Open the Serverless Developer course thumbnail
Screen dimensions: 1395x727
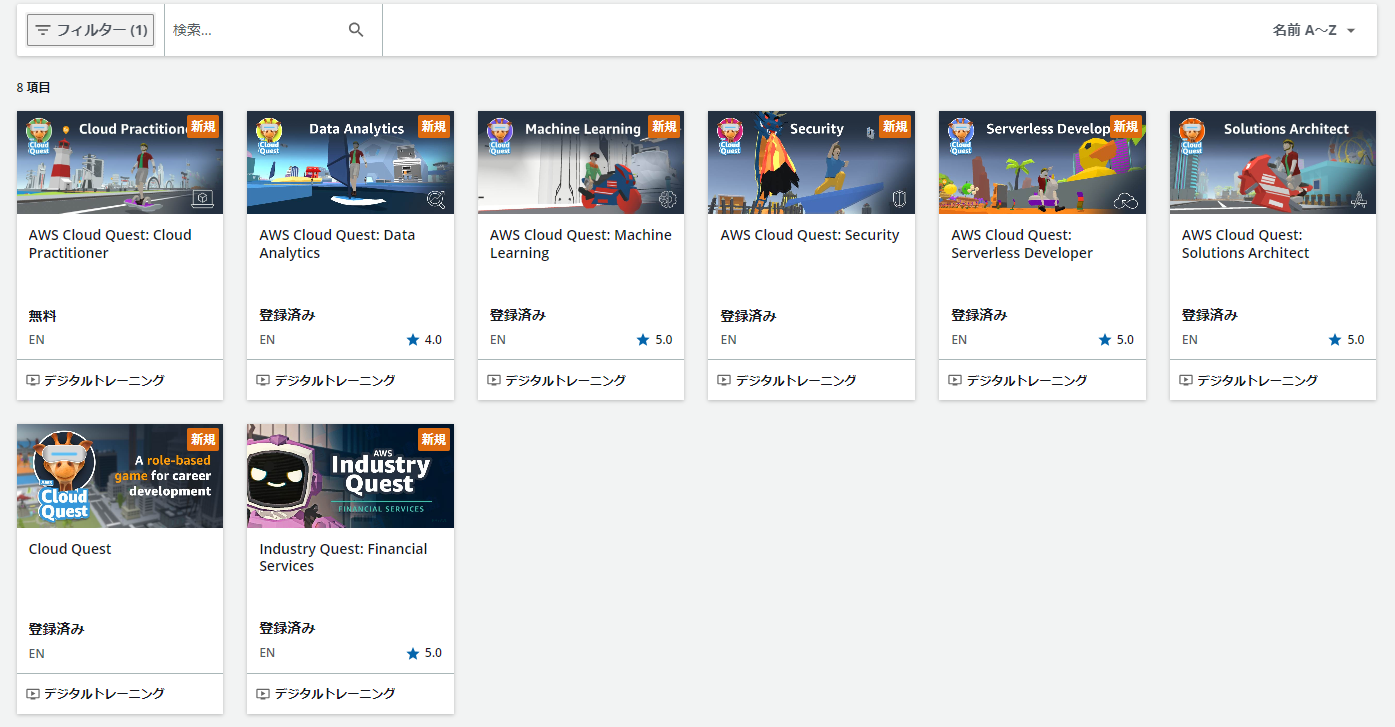[1042, 162]
